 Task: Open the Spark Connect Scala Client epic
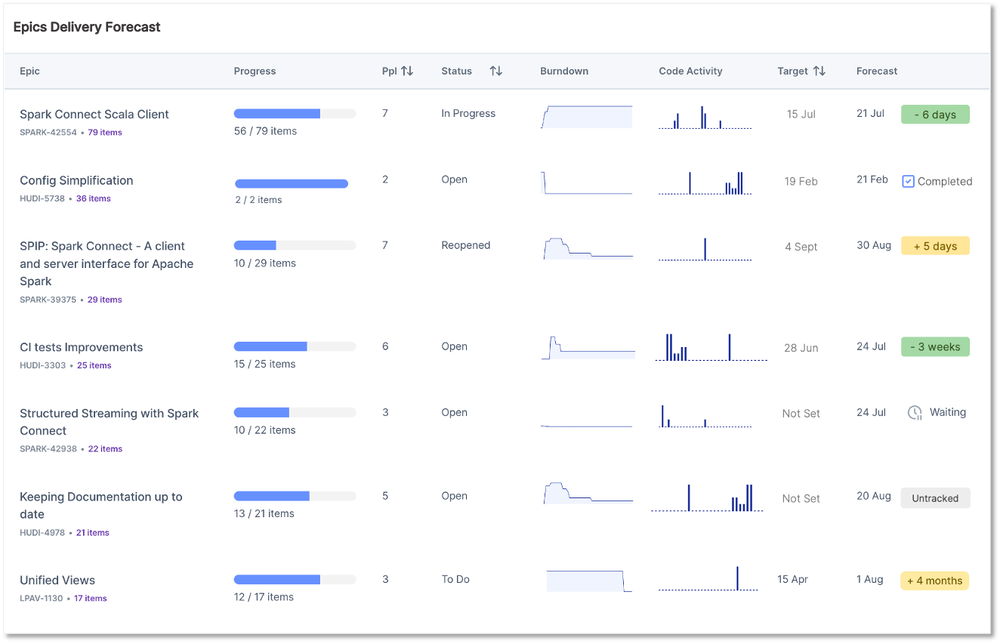94,114
